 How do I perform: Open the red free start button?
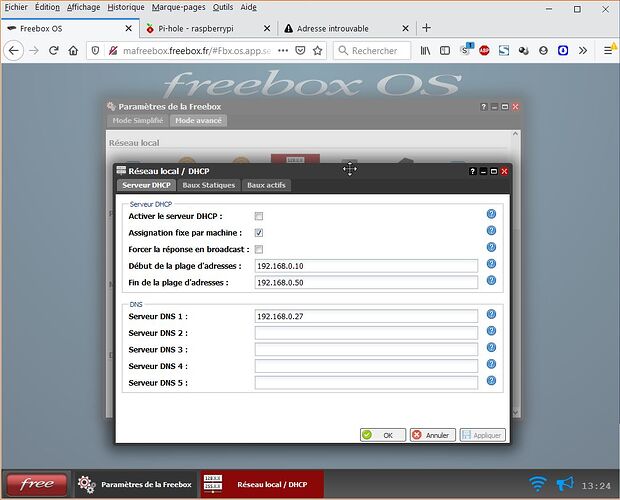37,484
